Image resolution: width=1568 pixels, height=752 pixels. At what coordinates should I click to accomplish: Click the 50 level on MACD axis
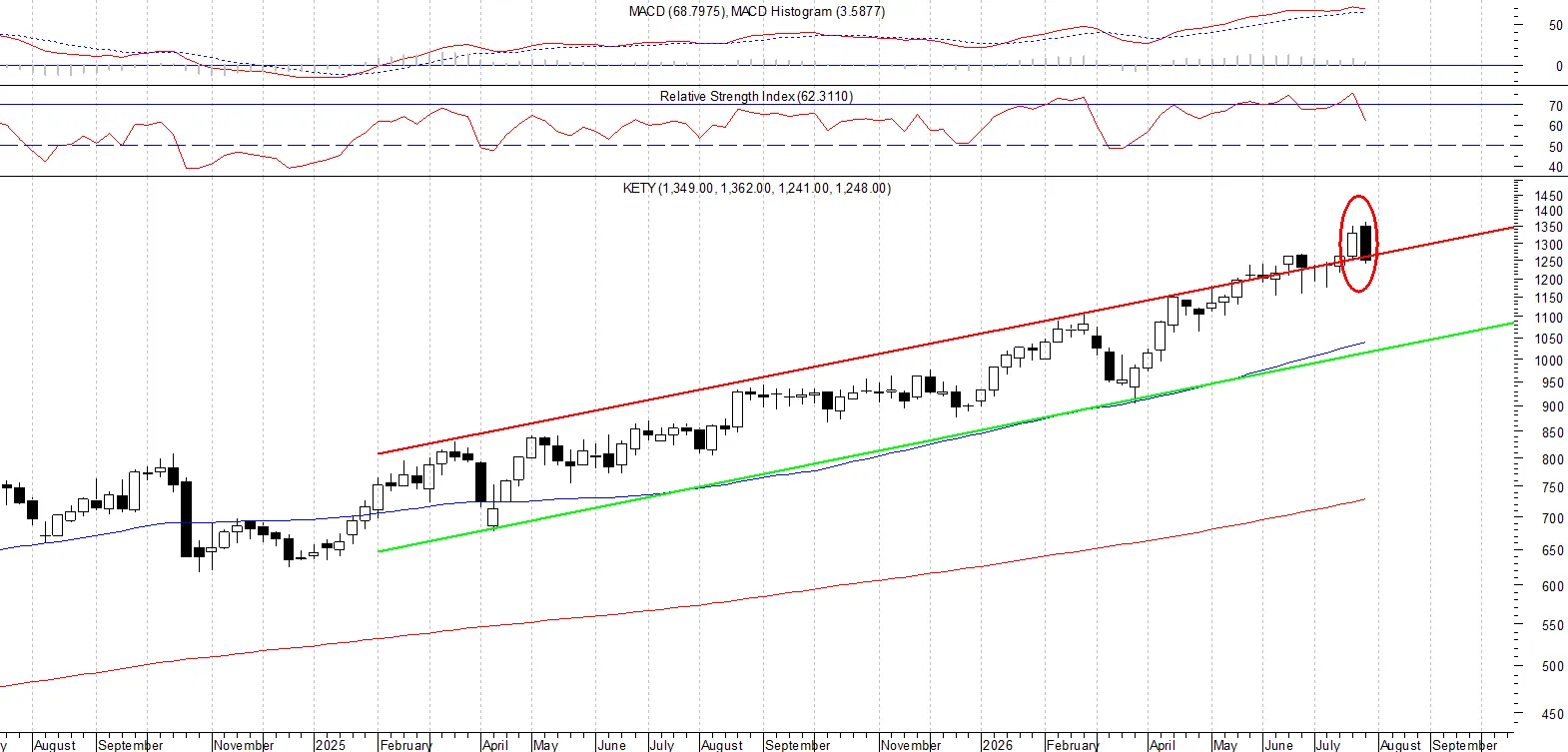tap(1556, 26)
